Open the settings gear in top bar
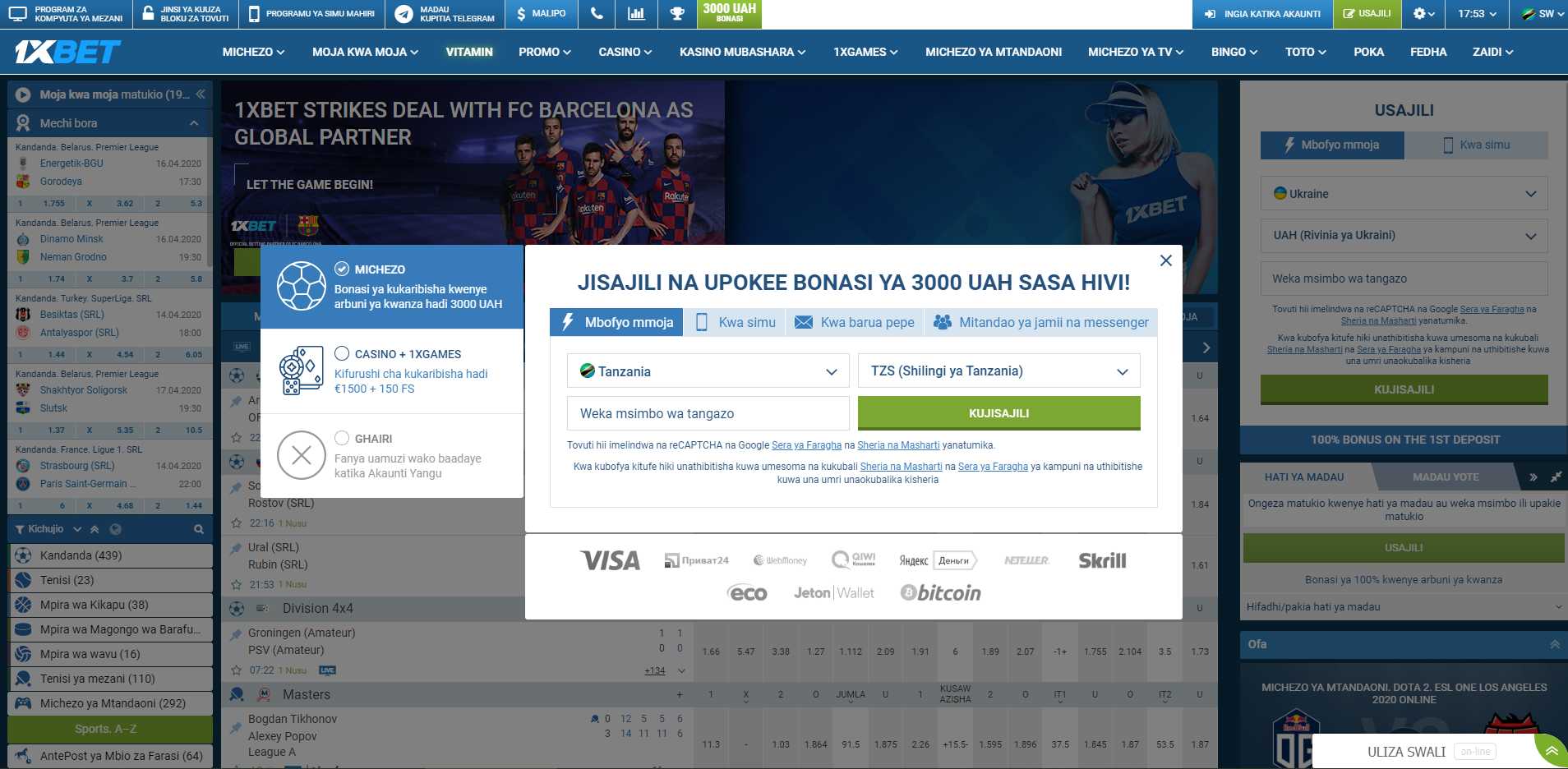The height and width of the screenshot is (769, 1568). pyautogui.click(x=1423, y=14)
